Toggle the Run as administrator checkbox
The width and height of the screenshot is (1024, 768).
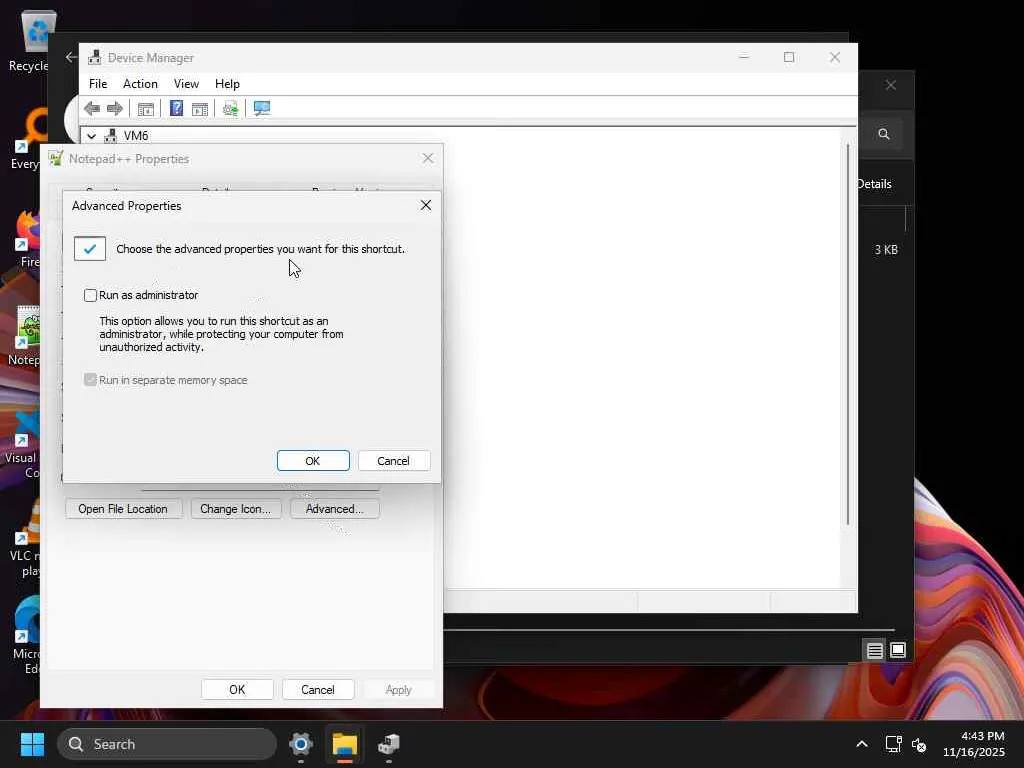(90, 295)
